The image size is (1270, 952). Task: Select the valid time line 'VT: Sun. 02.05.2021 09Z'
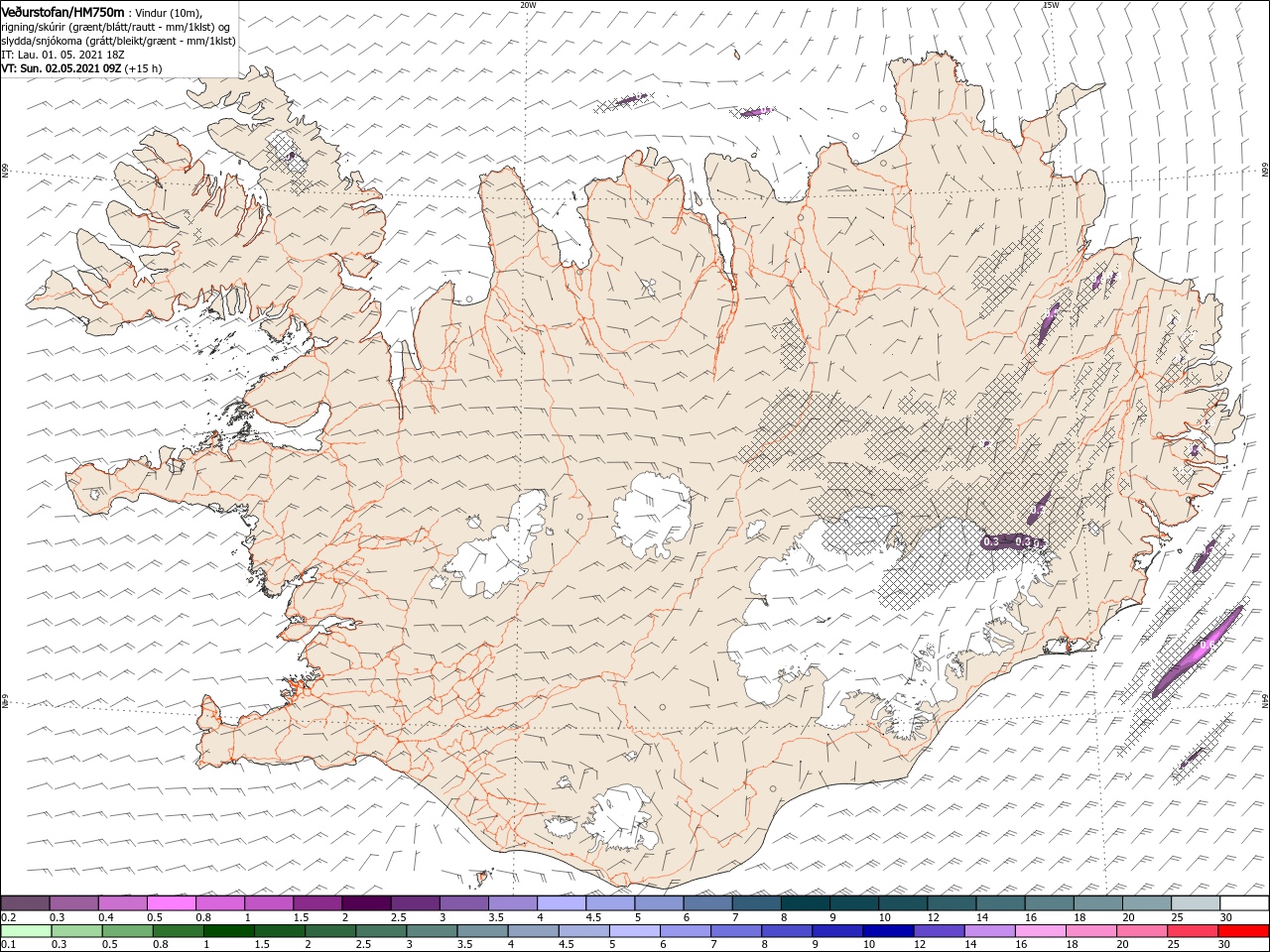[62, 68]
